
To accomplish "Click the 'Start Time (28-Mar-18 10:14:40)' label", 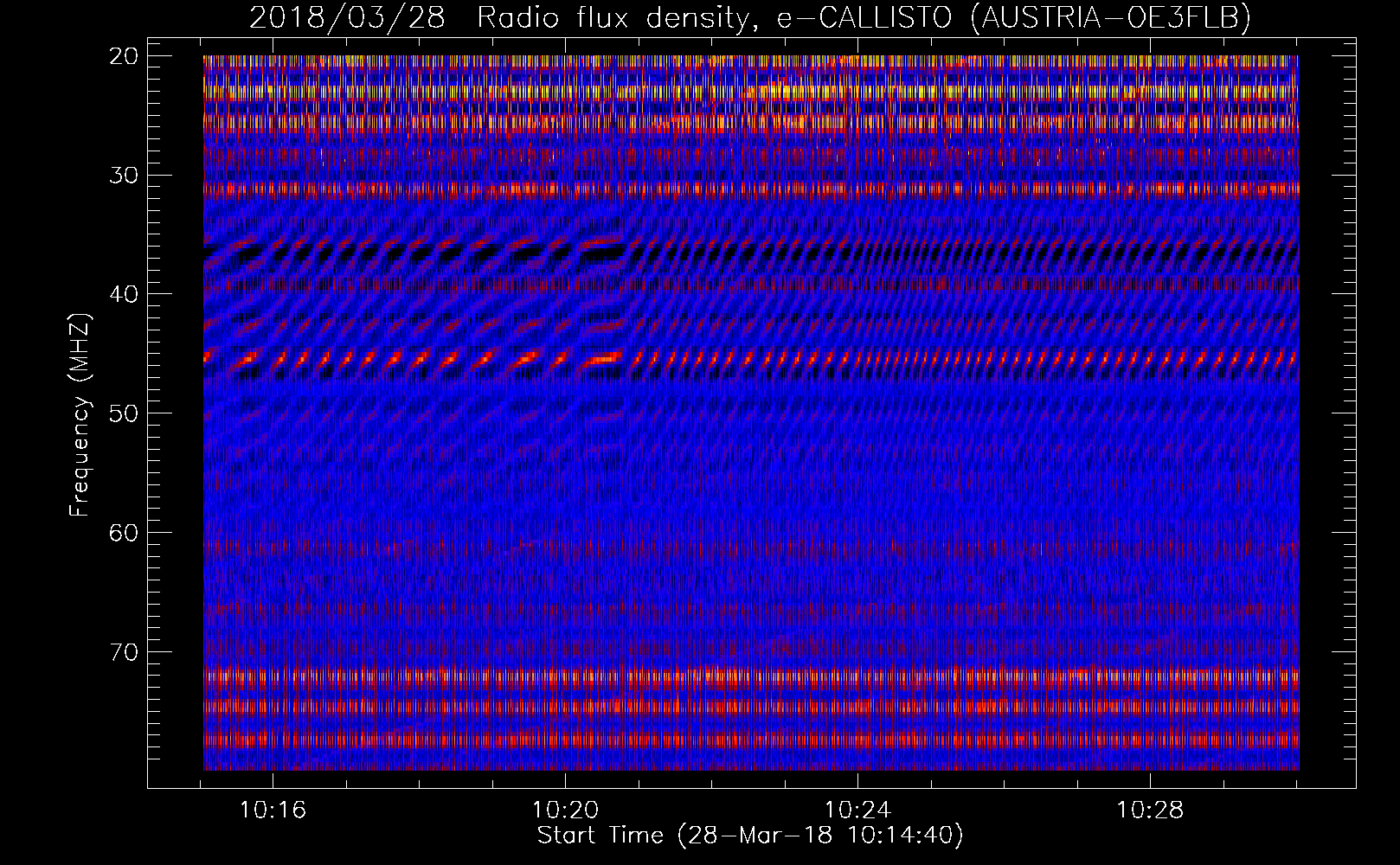I will 750,836.
